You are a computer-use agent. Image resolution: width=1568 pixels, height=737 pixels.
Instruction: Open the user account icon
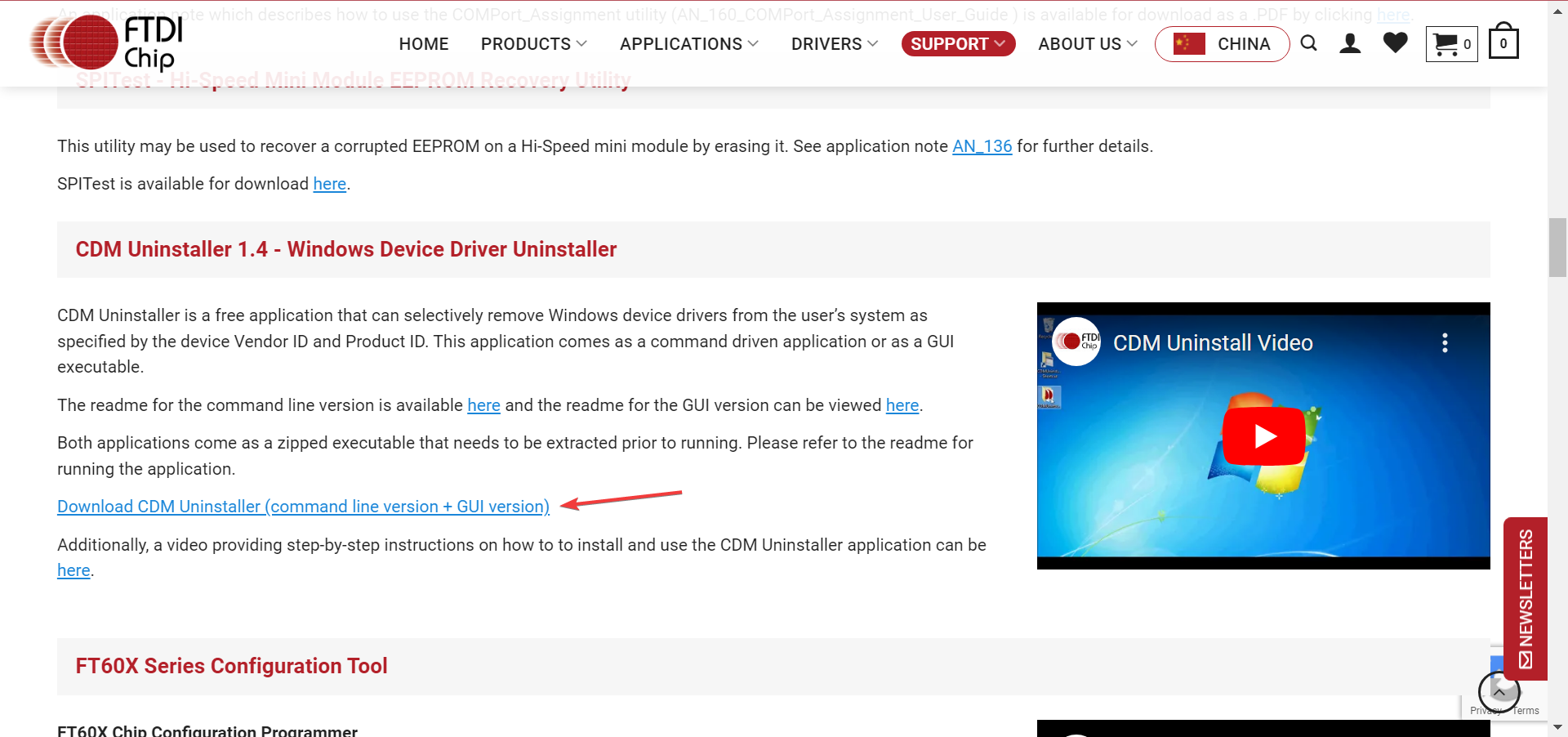(x=1350, y=43)
